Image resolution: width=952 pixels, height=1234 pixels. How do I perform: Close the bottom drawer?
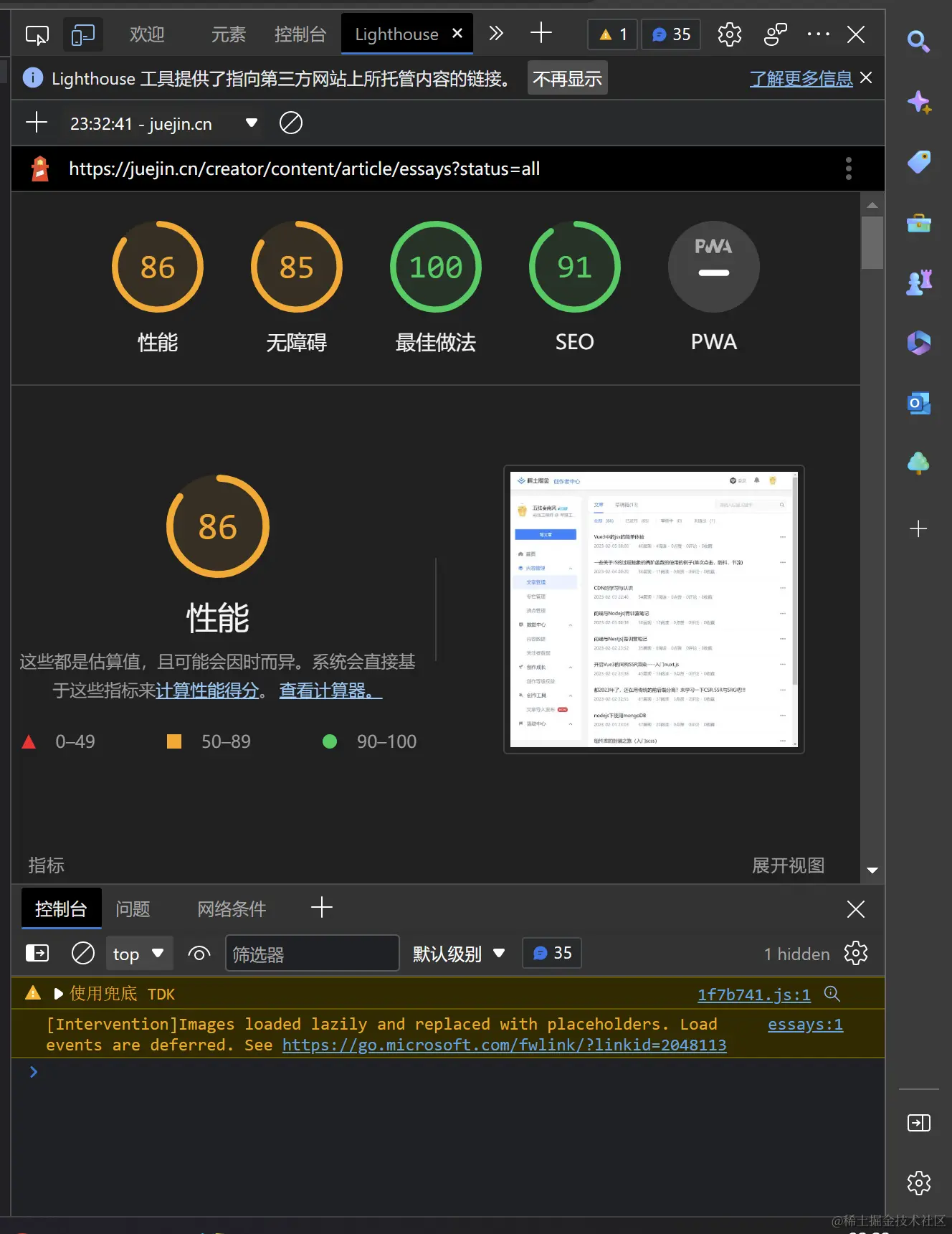click(856, 909)
